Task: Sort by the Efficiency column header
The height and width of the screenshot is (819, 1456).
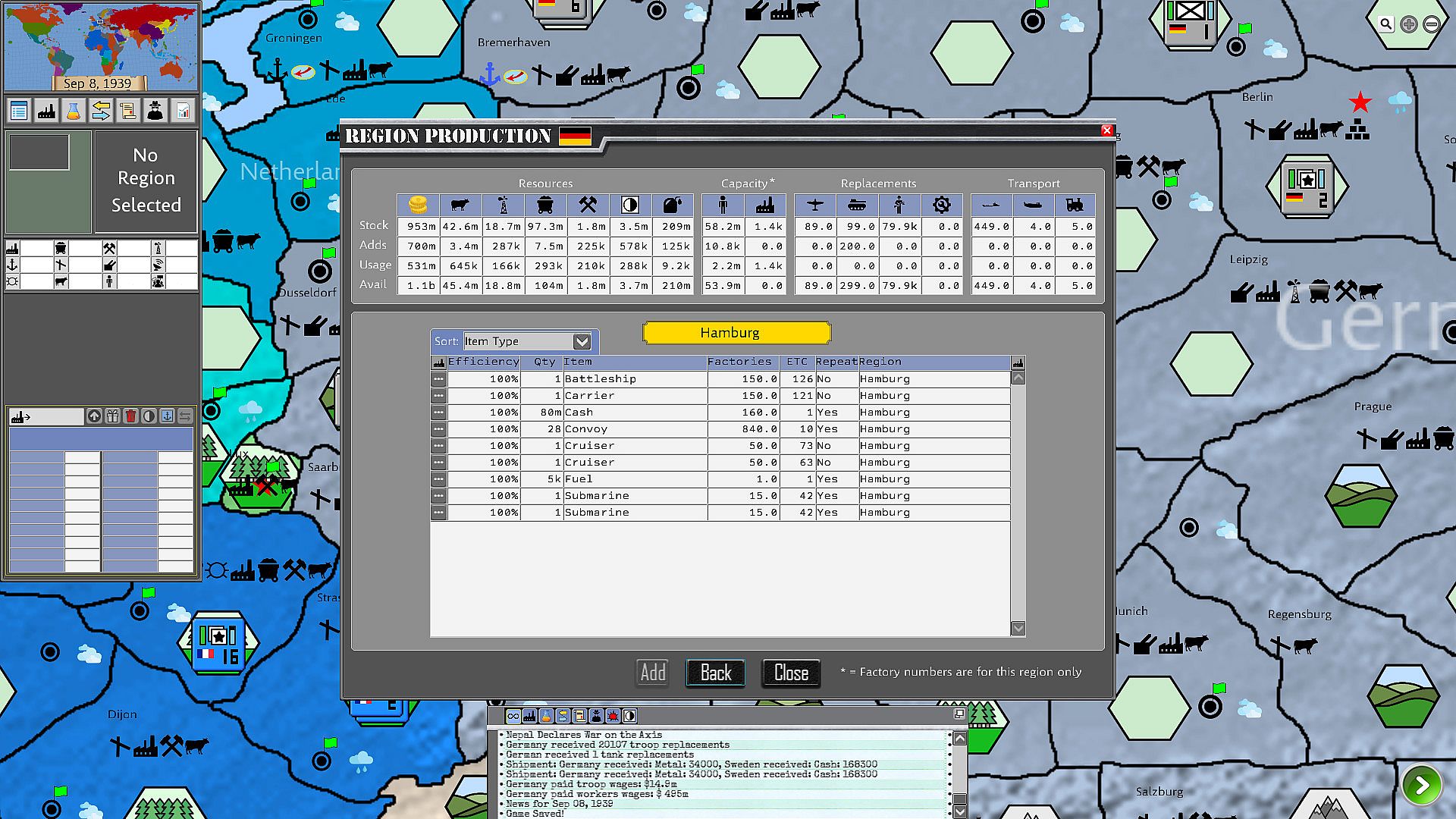Action: click(x=483, y=362)
